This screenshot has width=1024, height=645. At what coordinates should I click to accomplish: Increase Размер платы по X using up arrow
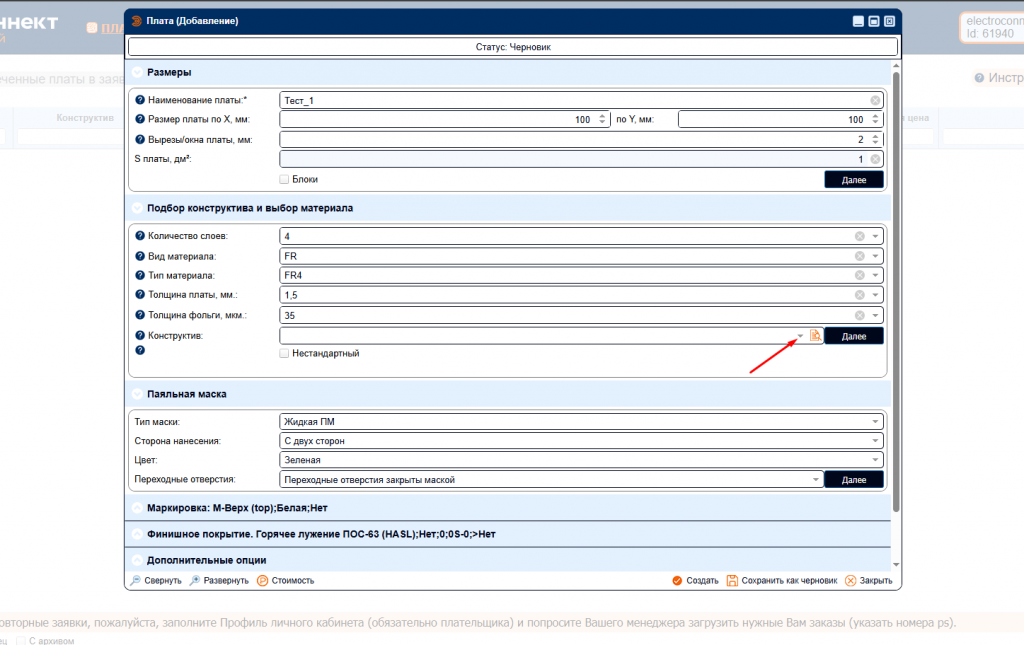pyautogui.click(x=601, y=116)
